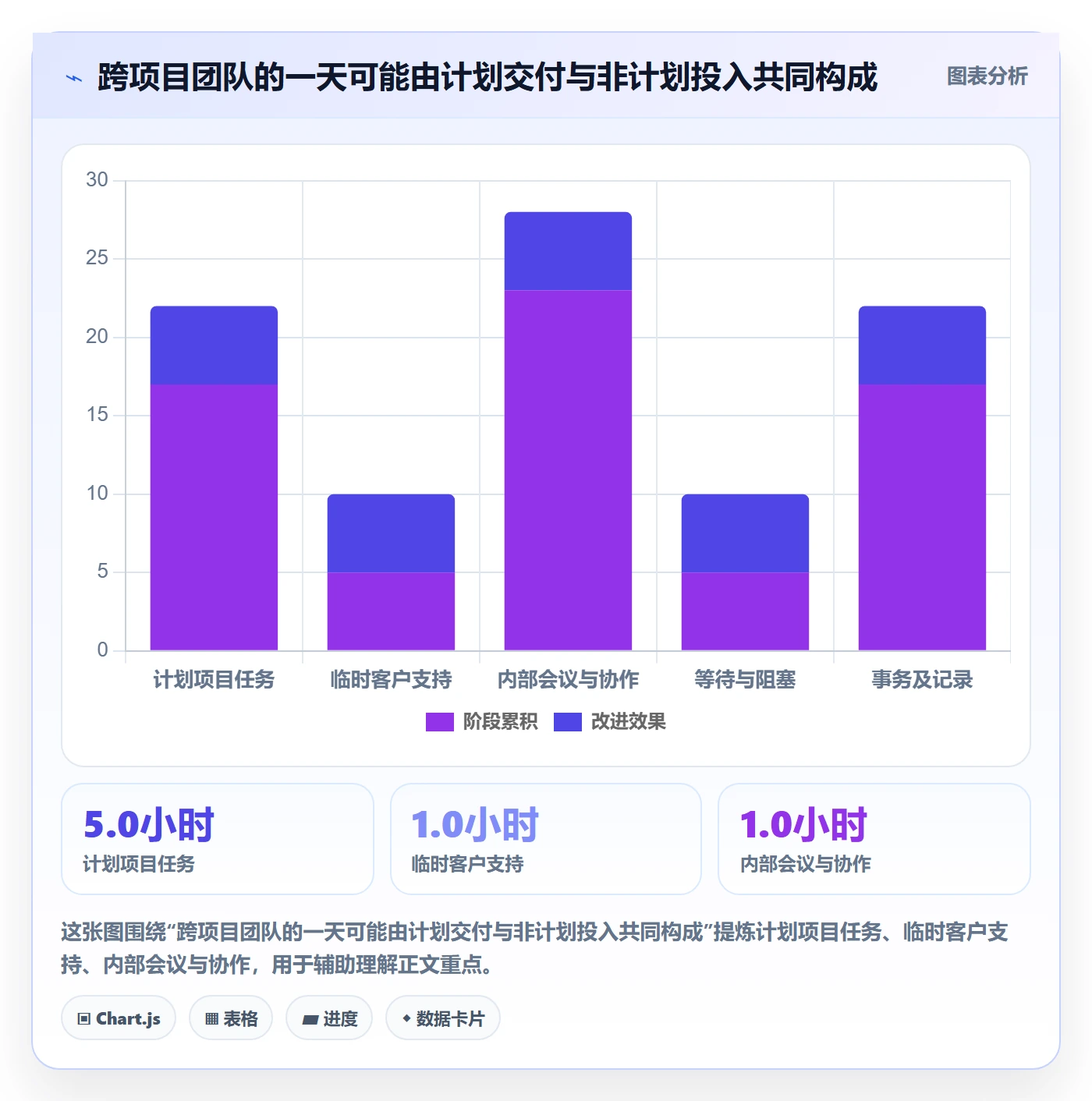
Task: Toggle the 阶段累积 legend color swatch
Action: click(439, 722)
